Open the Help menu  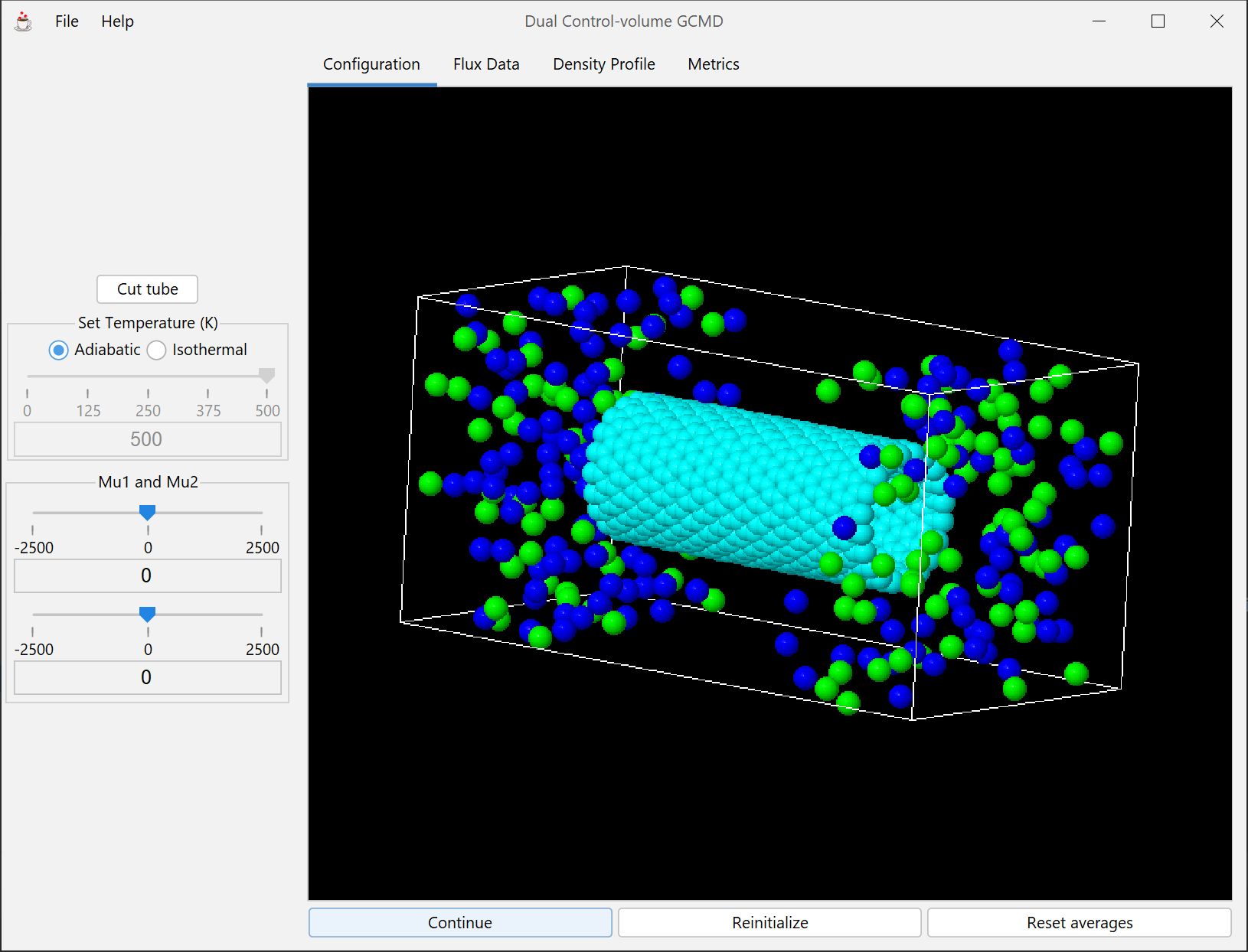(x=117, y=21)
